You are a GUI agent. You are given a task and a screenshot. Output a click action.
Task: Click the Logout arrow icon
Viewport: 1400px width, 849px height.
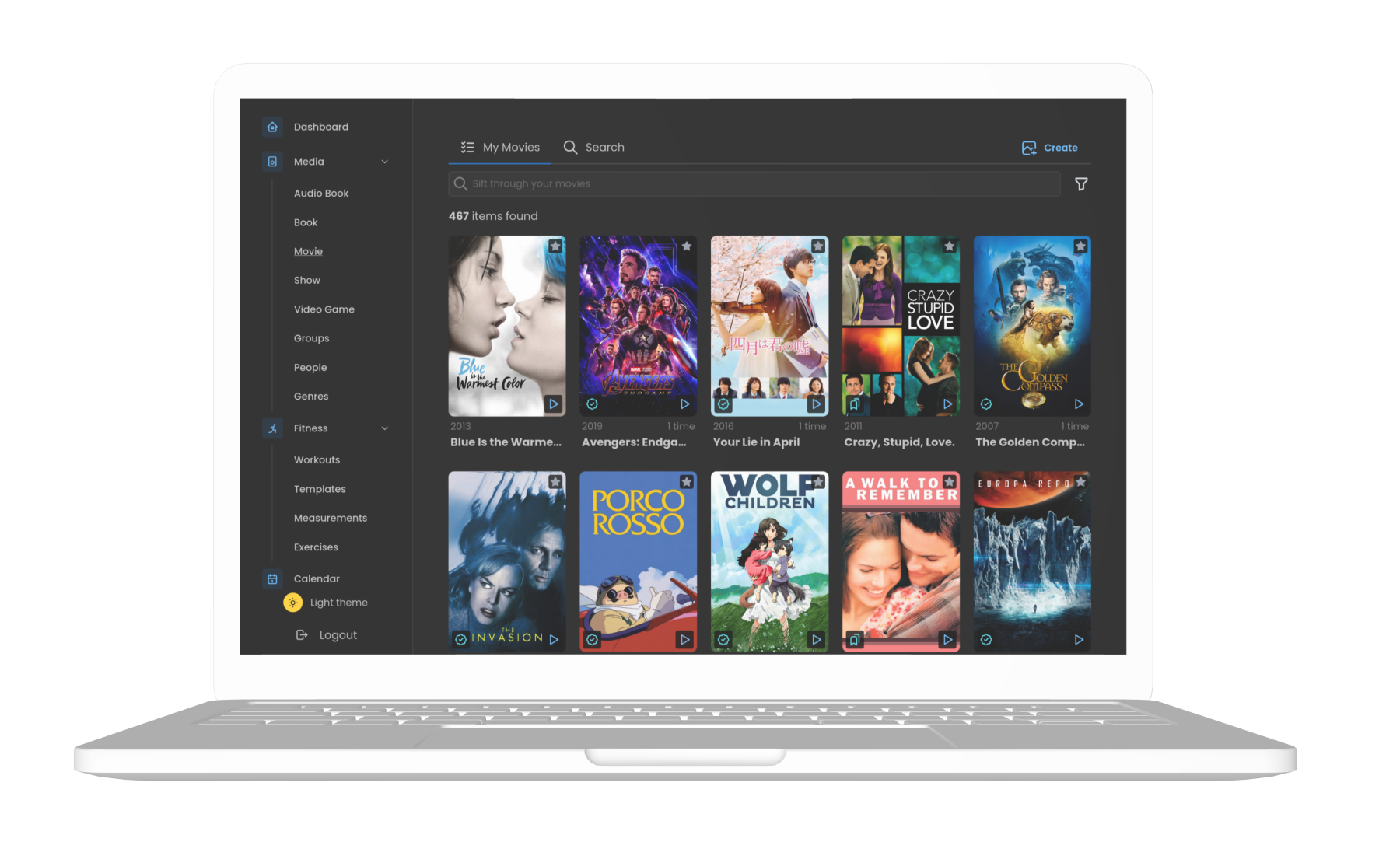[302, 635]
